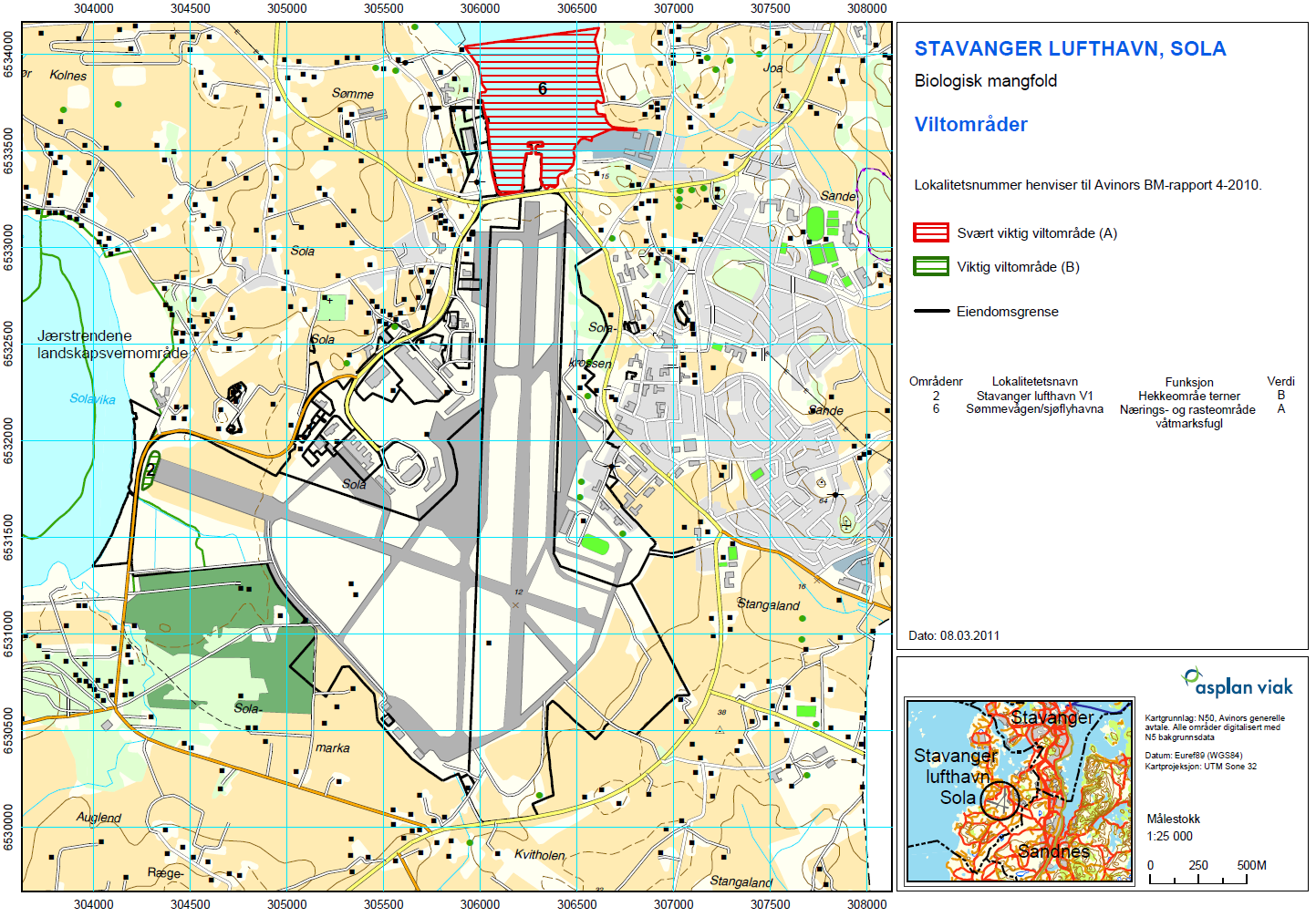Click the 'Sømme' place name on map
Viewport: 1316px width, 917px height.
353,94
